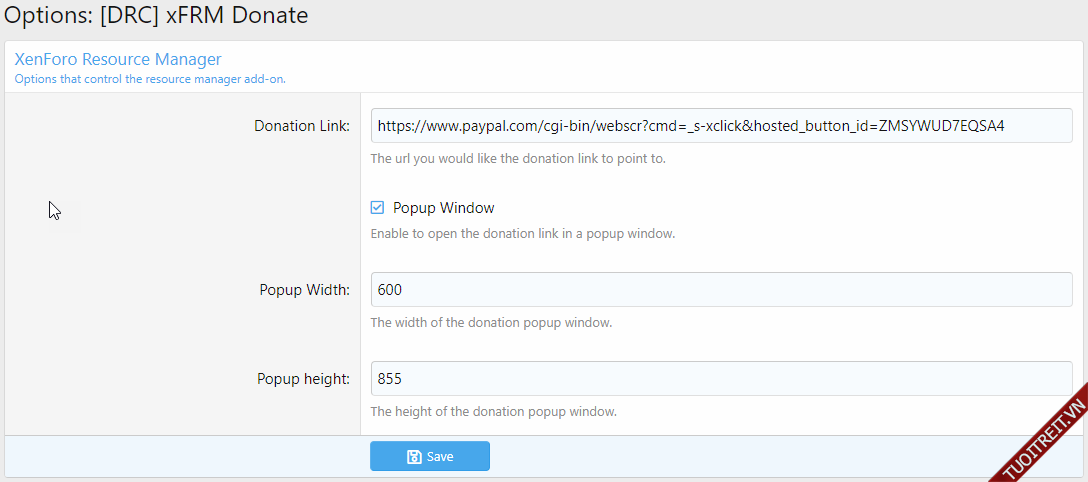Screen dimensions: 1088x482
Task: Focus the Donation Link URL field
Action: pyautogui.click(x=720, y=126)
